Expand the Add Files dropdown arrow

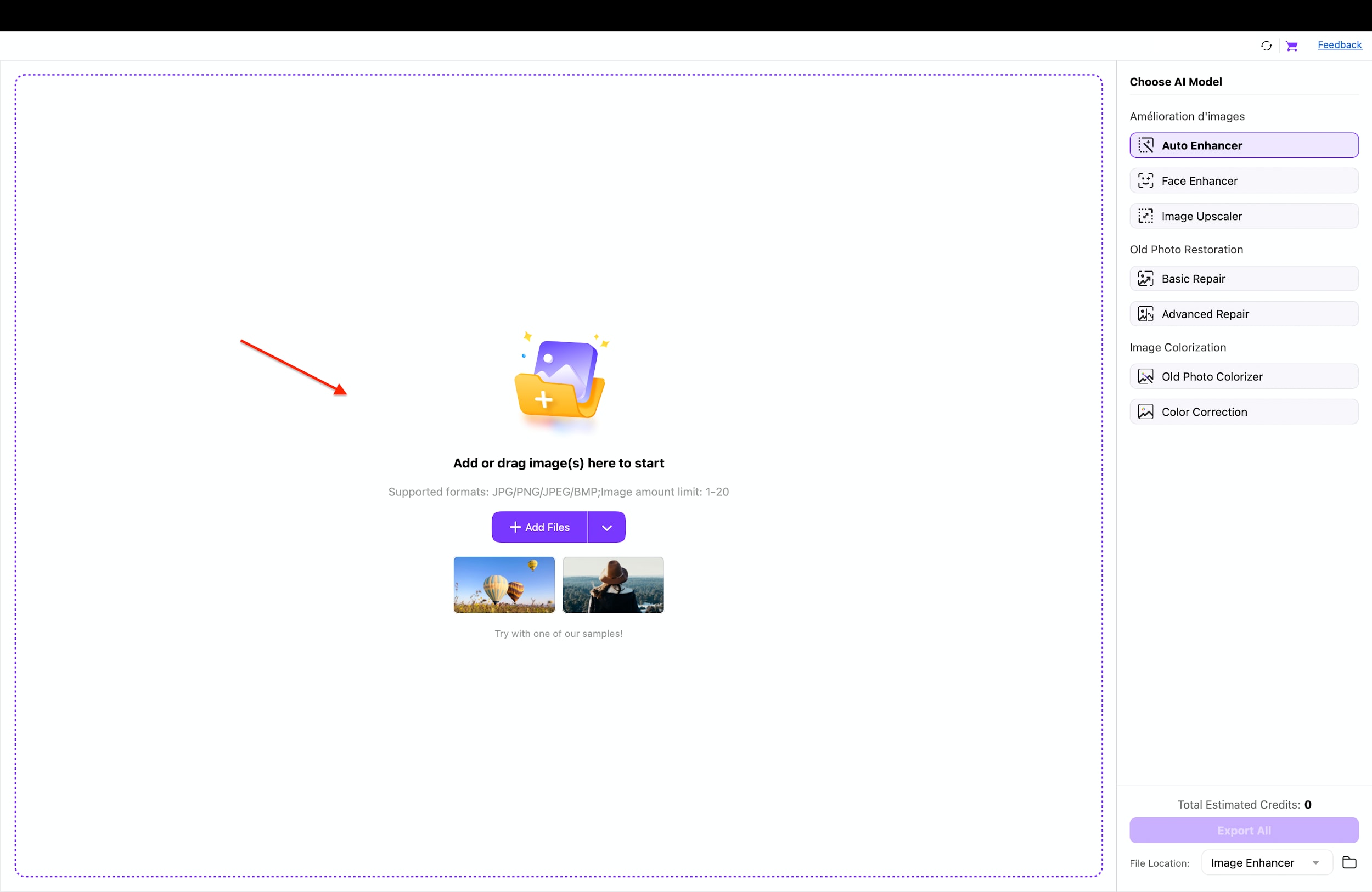click(606, 527)
